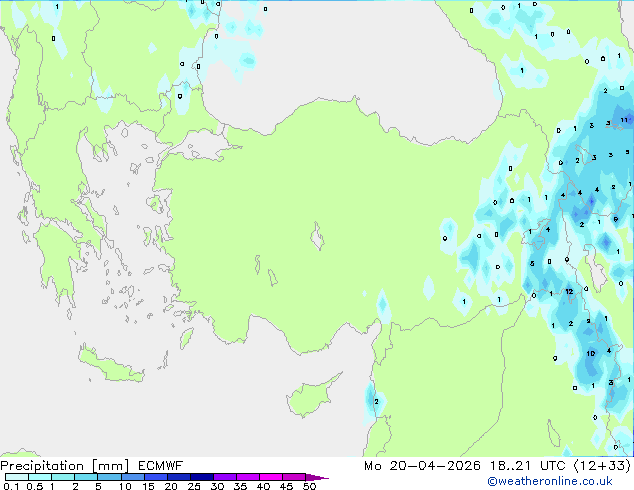Click the '(12+33)' forecast run text

pos(602,466)
